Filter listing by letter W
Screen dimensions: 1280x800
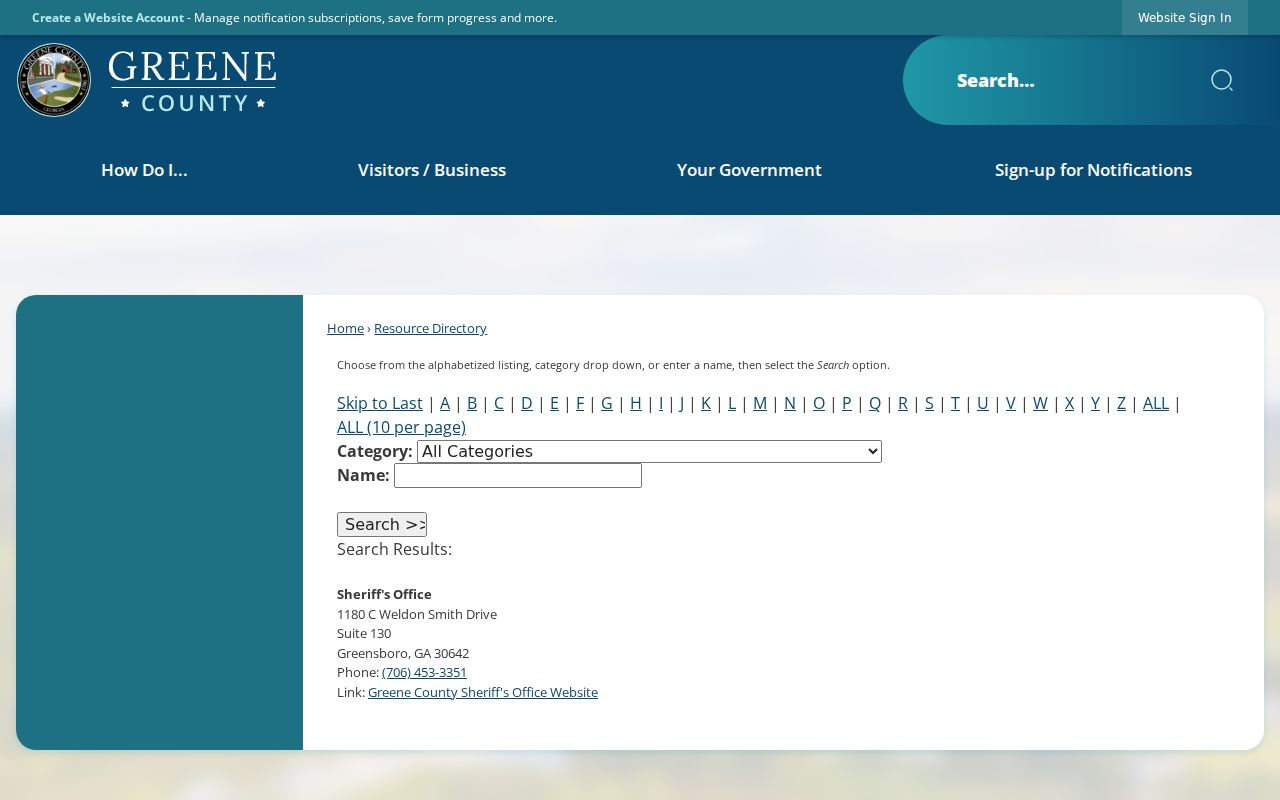coord(1040,403)
